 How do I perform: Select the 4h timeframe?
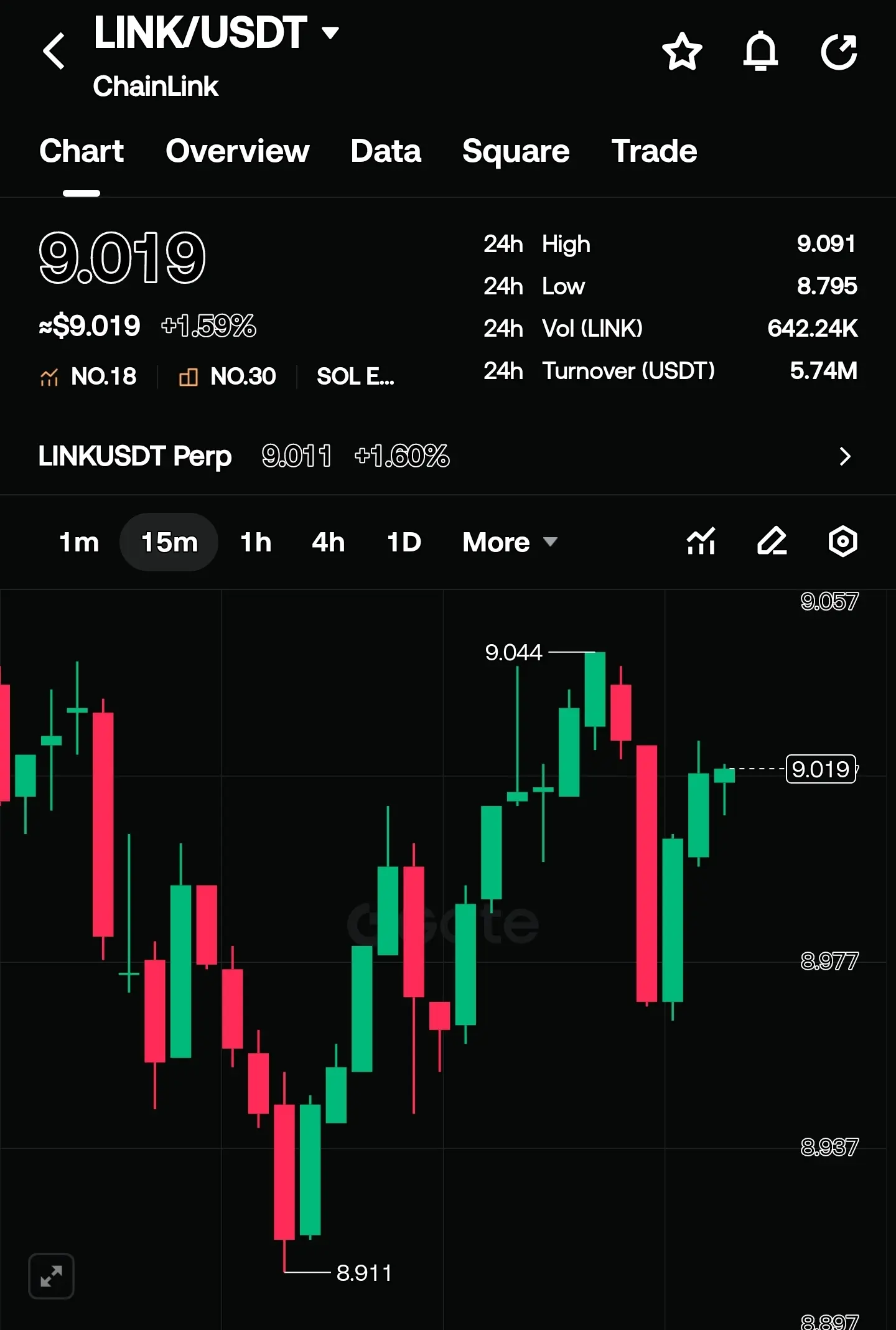coord(328,542)
